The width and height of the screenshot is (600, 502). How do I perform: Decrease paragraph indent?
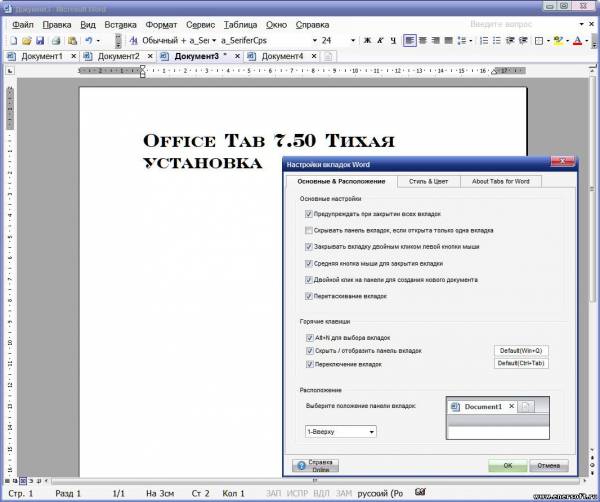pyautogui.click(x=510, y=40)
